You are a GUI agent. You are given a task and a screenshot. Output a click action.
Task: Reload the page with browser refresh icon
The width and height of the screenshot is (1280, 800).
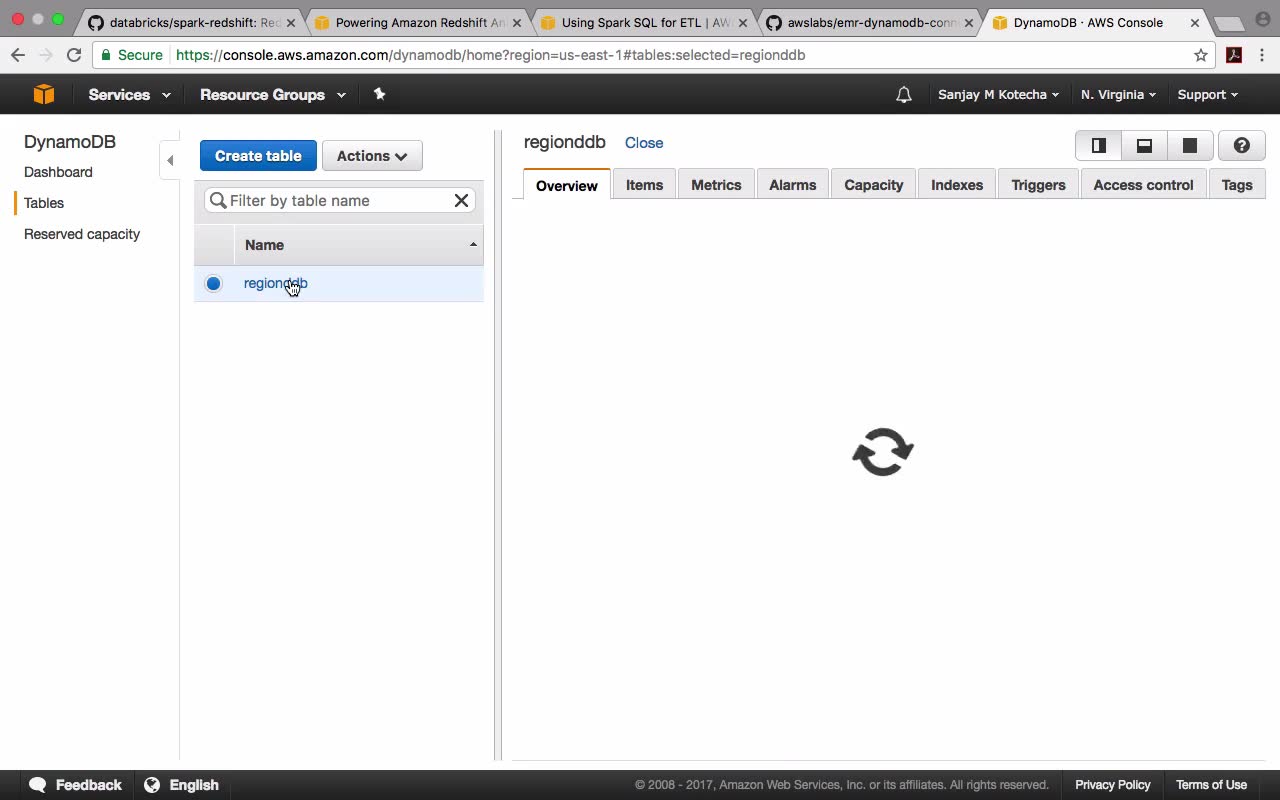pyautogui.click(x=74, y=55)
